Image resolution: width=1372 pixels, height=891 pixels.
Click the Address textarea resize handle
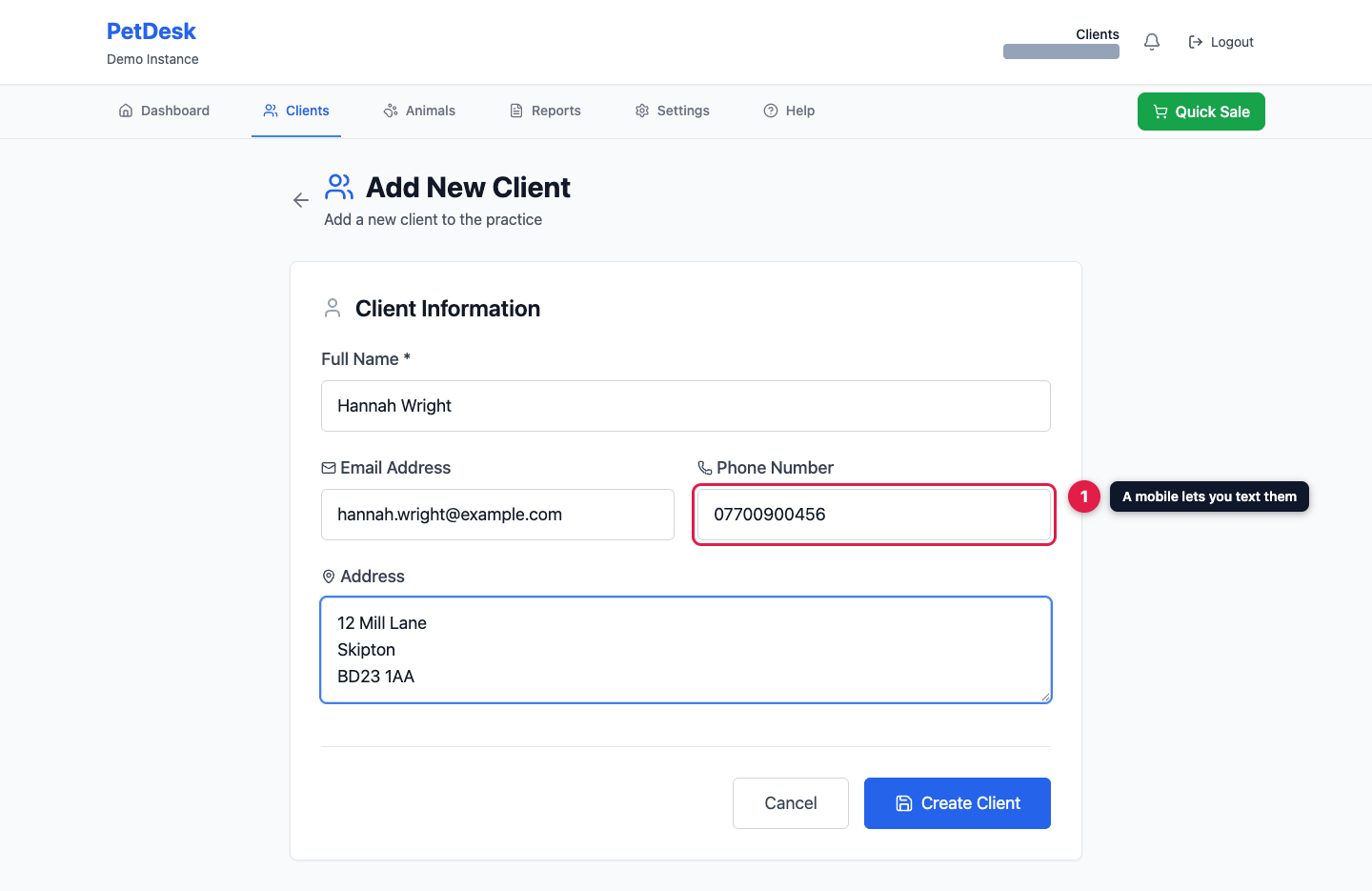point(1045,697)
